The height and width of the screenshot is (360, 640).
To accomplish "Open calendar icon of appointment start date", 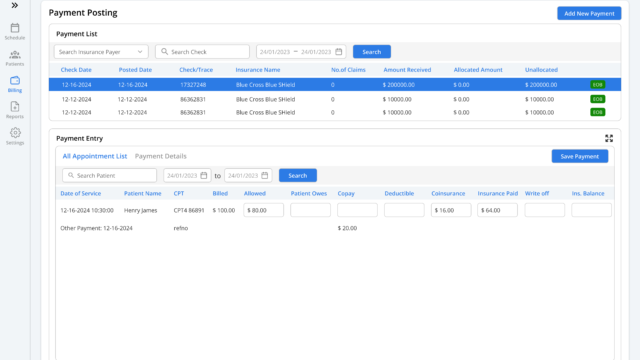I will (204, 176).
